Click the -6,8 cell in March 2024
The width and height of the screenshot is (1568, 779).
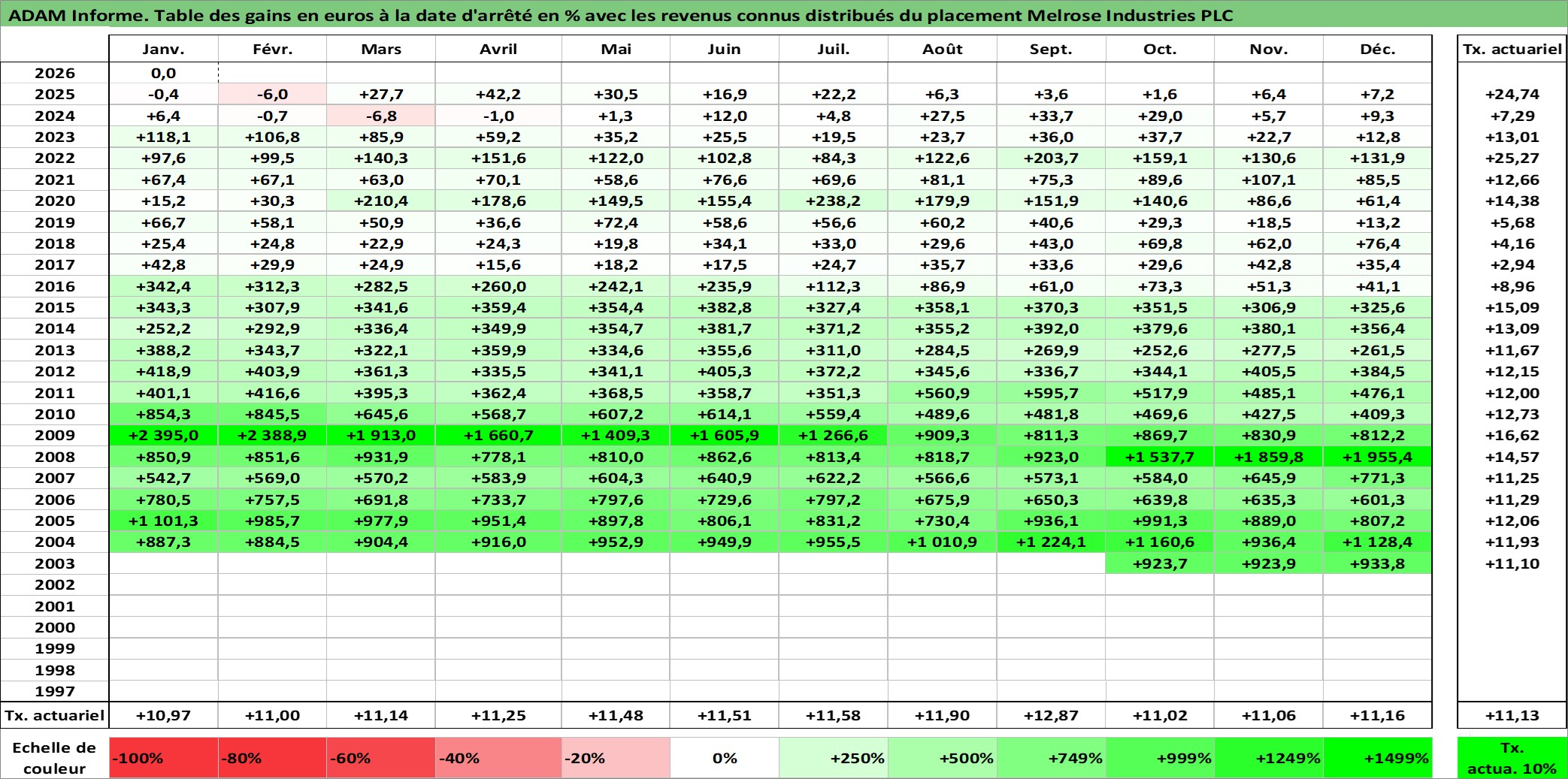381,116
